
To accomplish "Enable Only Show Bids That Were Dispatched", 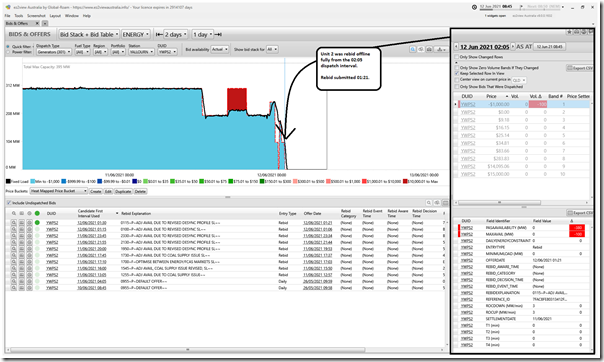I will pos(457,87).
